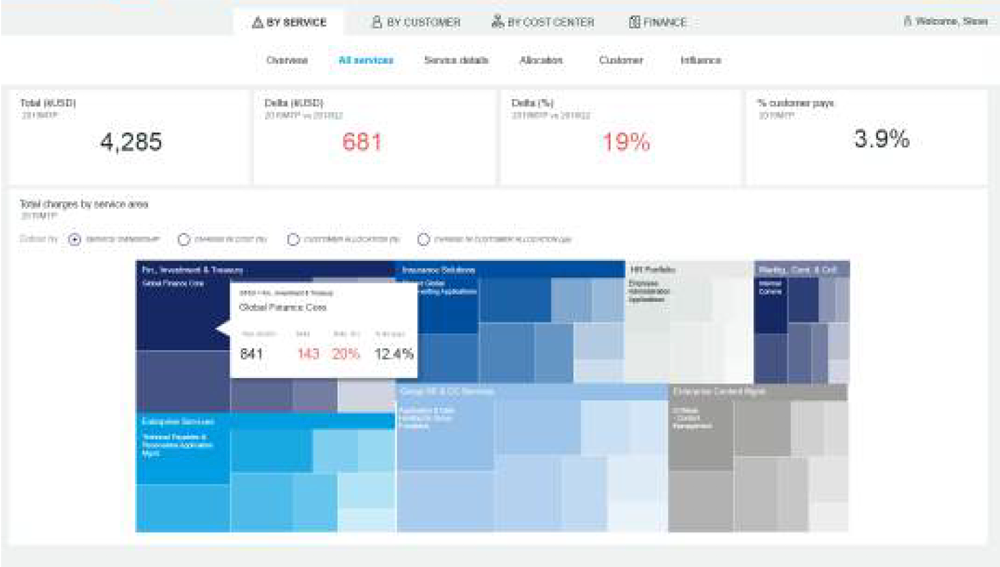The height and width of the screenshot is (567, 1000).
Task: Click the user icon beside Welcome
Action: click(907, 21)
